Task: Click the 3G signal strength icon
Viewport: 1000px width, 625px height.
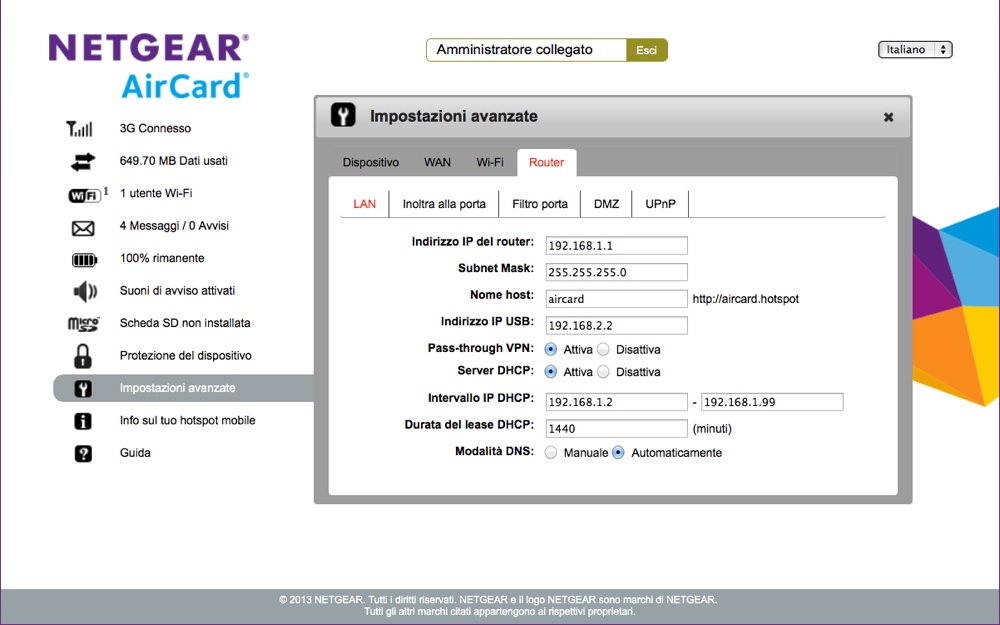Action: coord(80,129)
